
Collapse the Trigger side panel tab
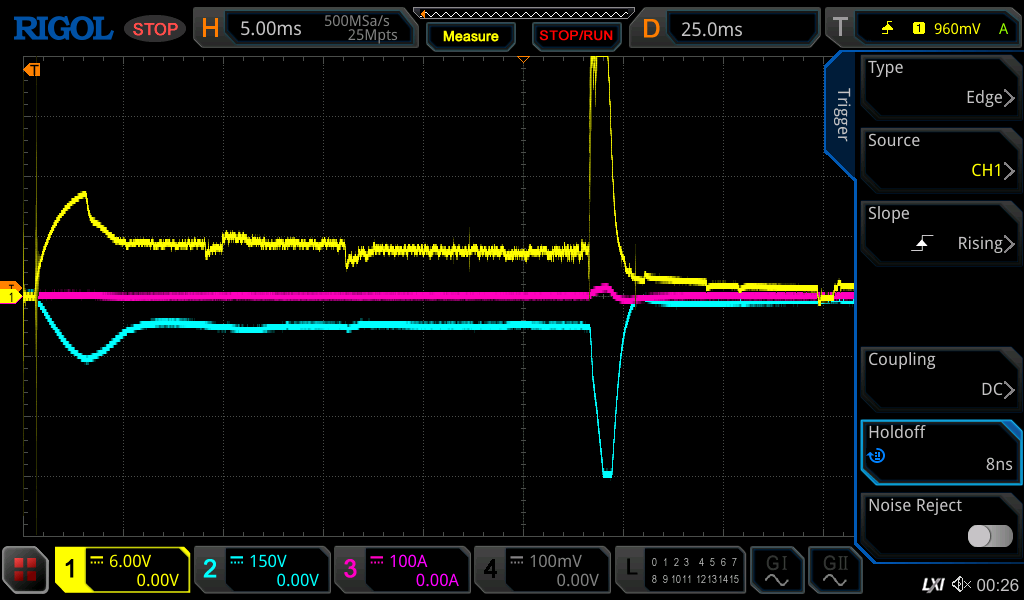click(841, 115)
